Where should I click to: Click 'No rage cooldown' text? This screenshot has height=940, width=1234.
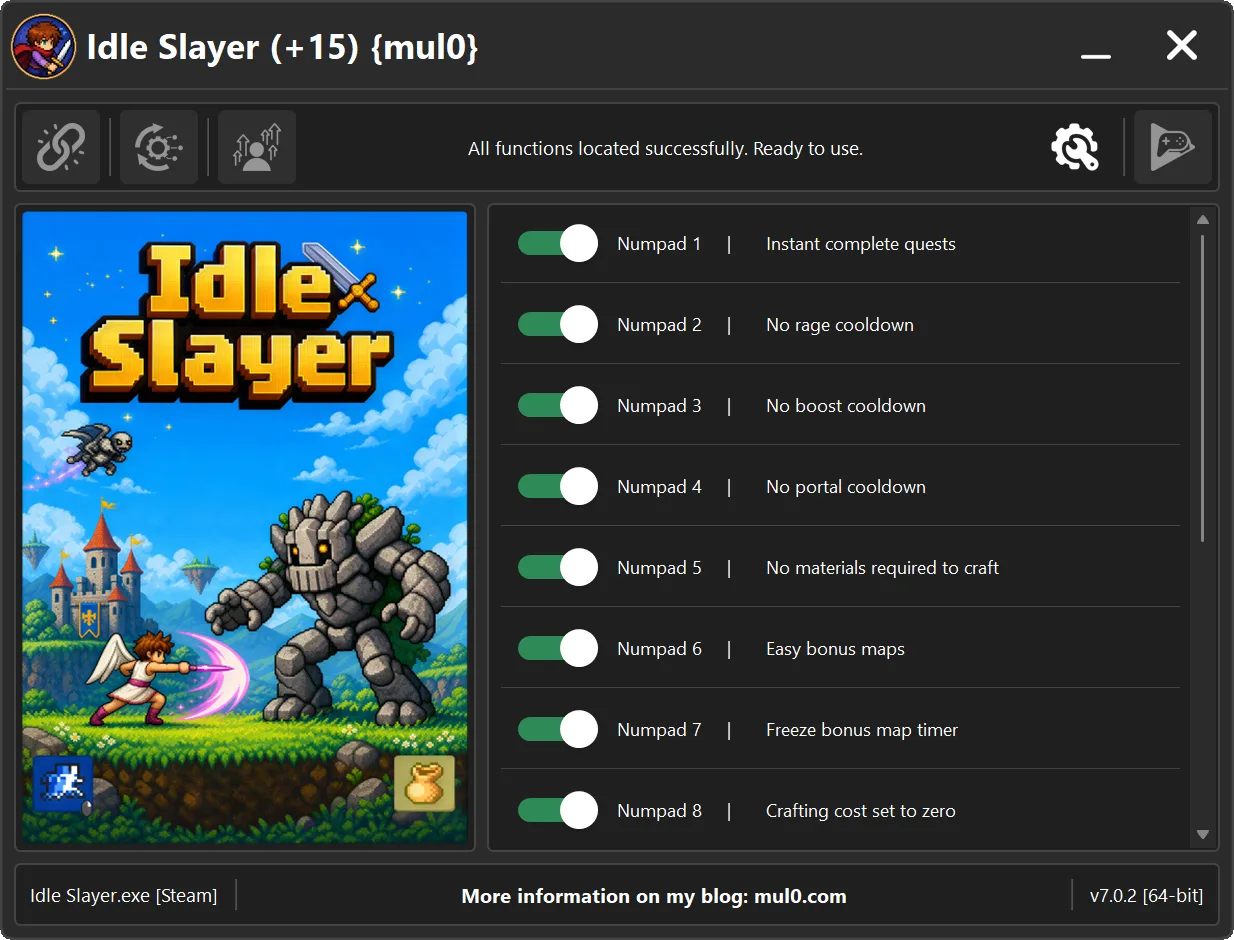[x=840, y=325]
